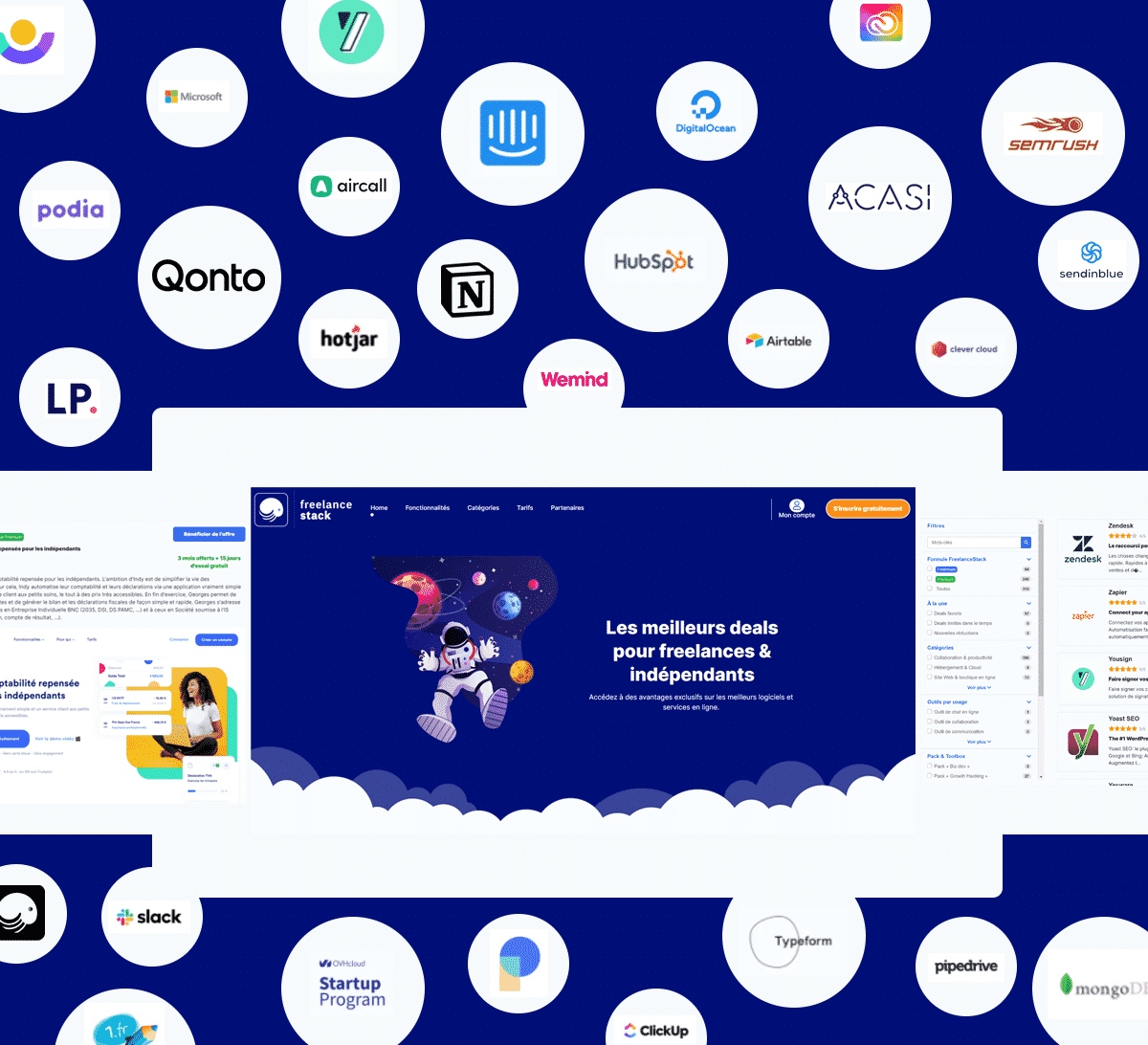1148x1045 pixels.
Task: Click S'inscrire gratuitement button
Action: [x=868, y=508]
